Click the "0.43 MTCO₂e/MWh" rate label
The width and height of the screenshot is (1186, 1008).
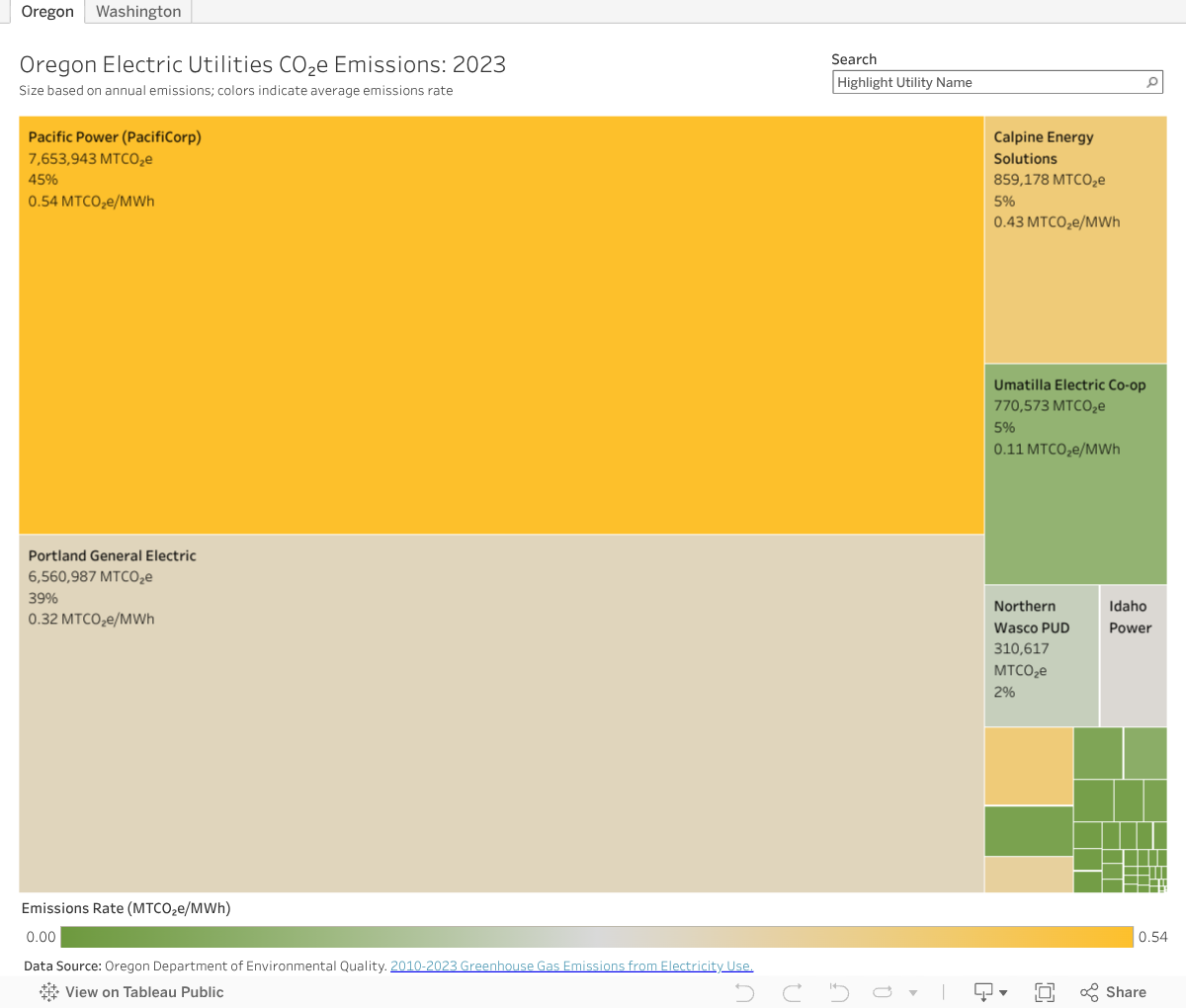pos(1057,222)
